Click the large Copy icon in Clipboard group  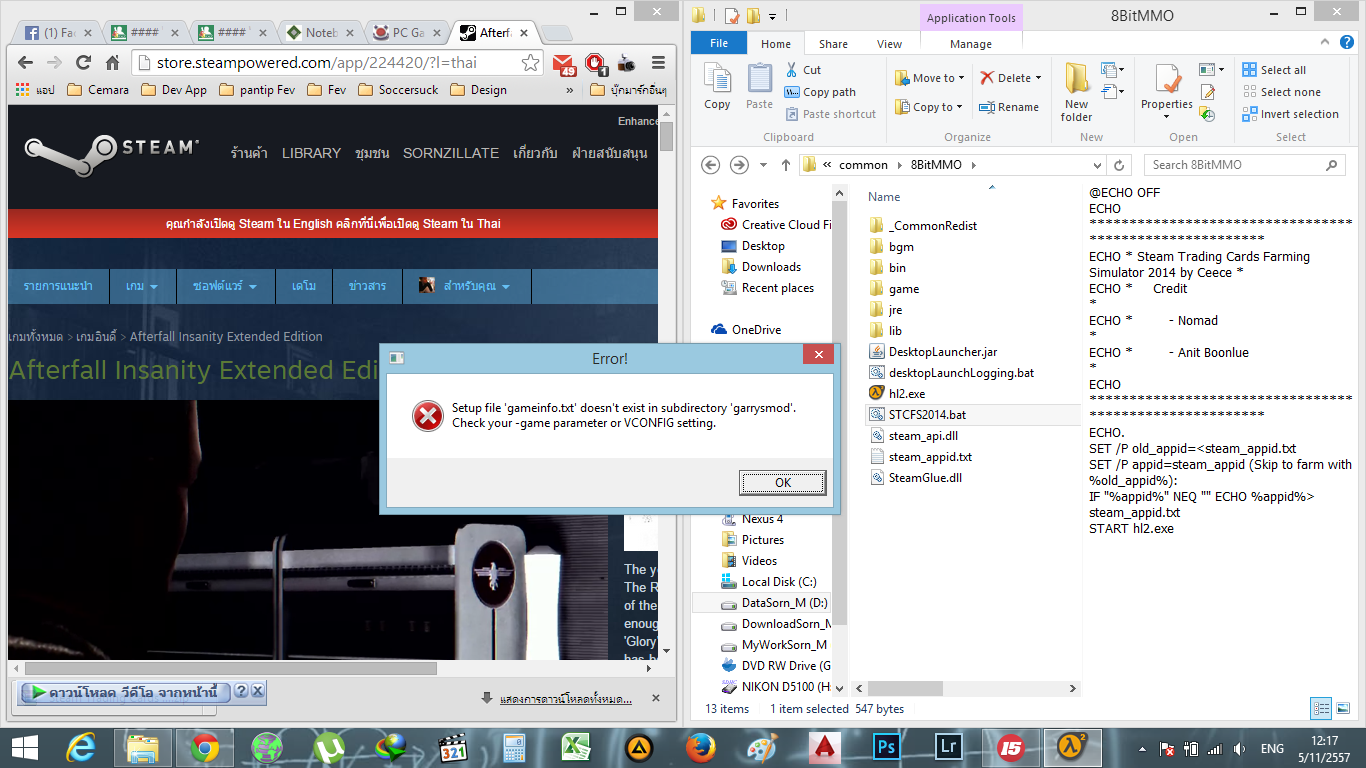click(x=717, y=78)
